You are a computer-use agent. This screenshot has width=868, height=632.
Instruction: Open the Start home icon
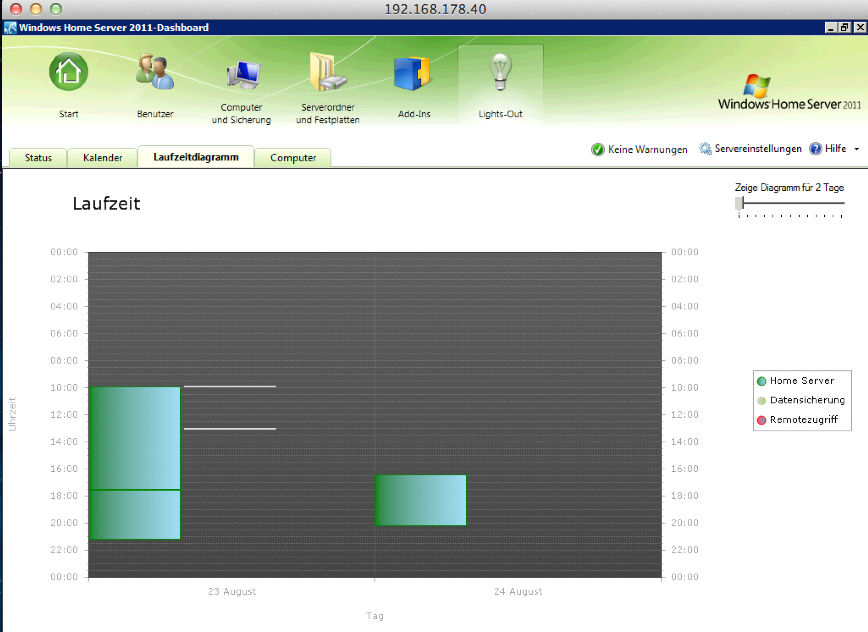pos(69,72)
